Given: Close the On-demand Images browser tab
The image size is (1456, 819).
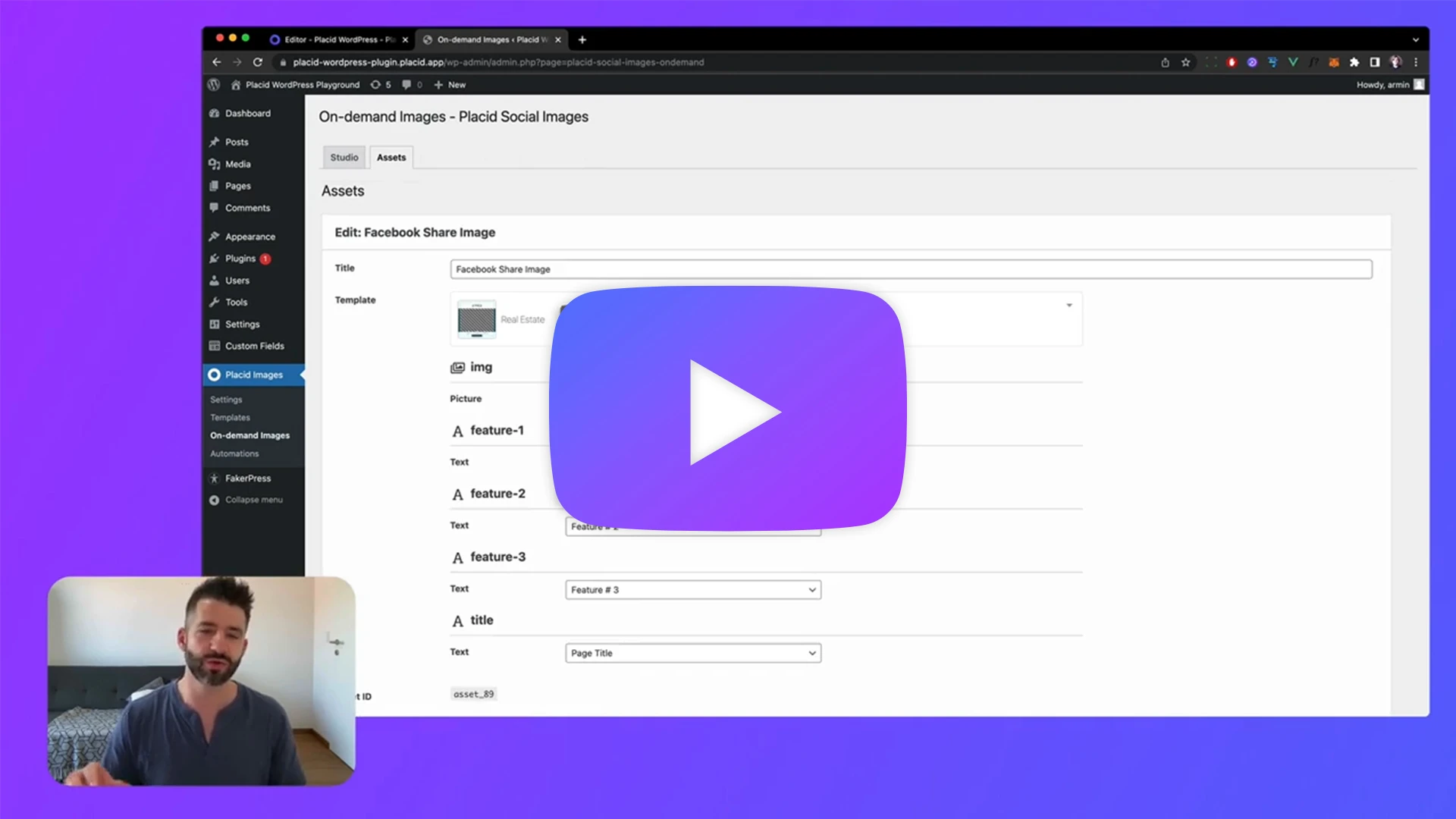Looking at the screenshot, I should pyautogui.click(x=558, y=39).
